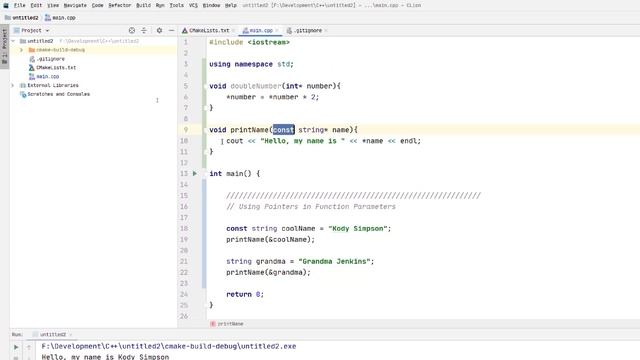
Task: Click the untitled2.exe path in console output
Action: (169, 346)
